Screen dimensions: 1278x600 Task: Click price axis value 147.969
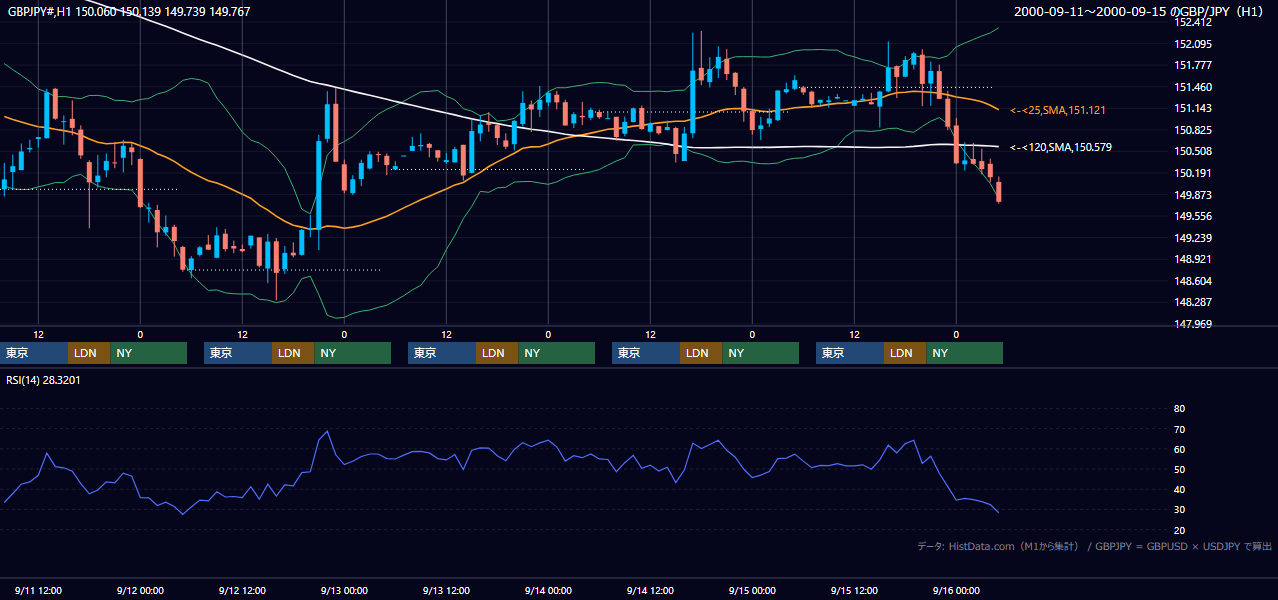[1194, 324]
